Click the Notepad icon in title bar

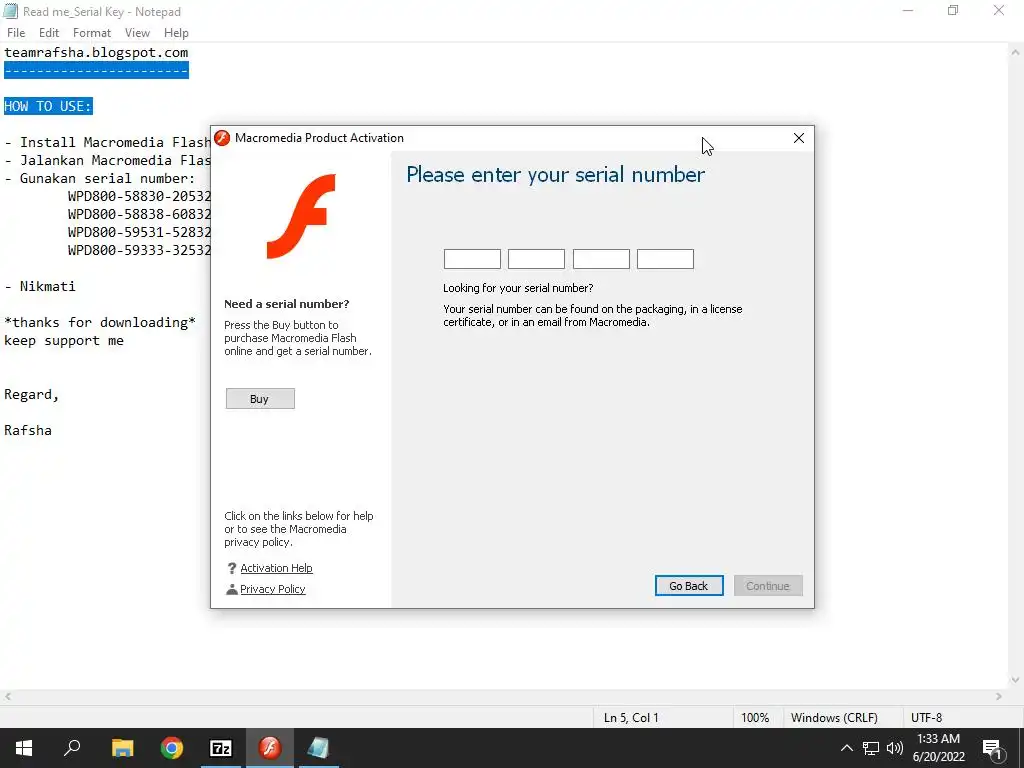[10, 11]
